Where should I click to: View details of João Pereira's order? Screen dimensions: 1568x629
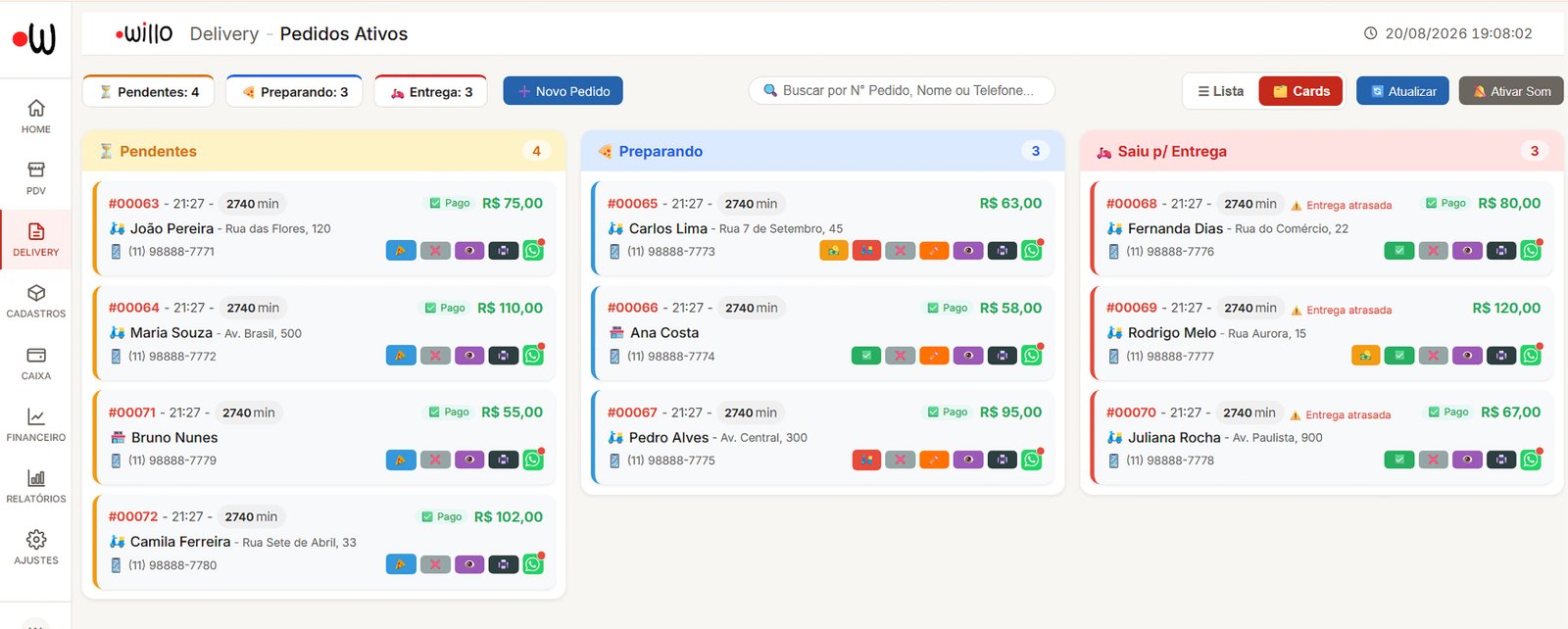(x=469, y=251)
